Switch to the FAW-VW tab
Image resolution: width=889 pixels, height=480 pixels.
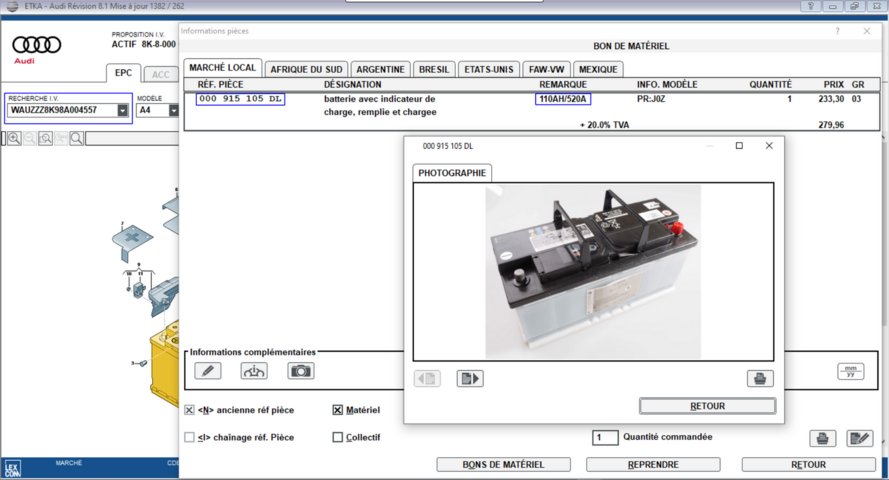[x=547, y=70]
